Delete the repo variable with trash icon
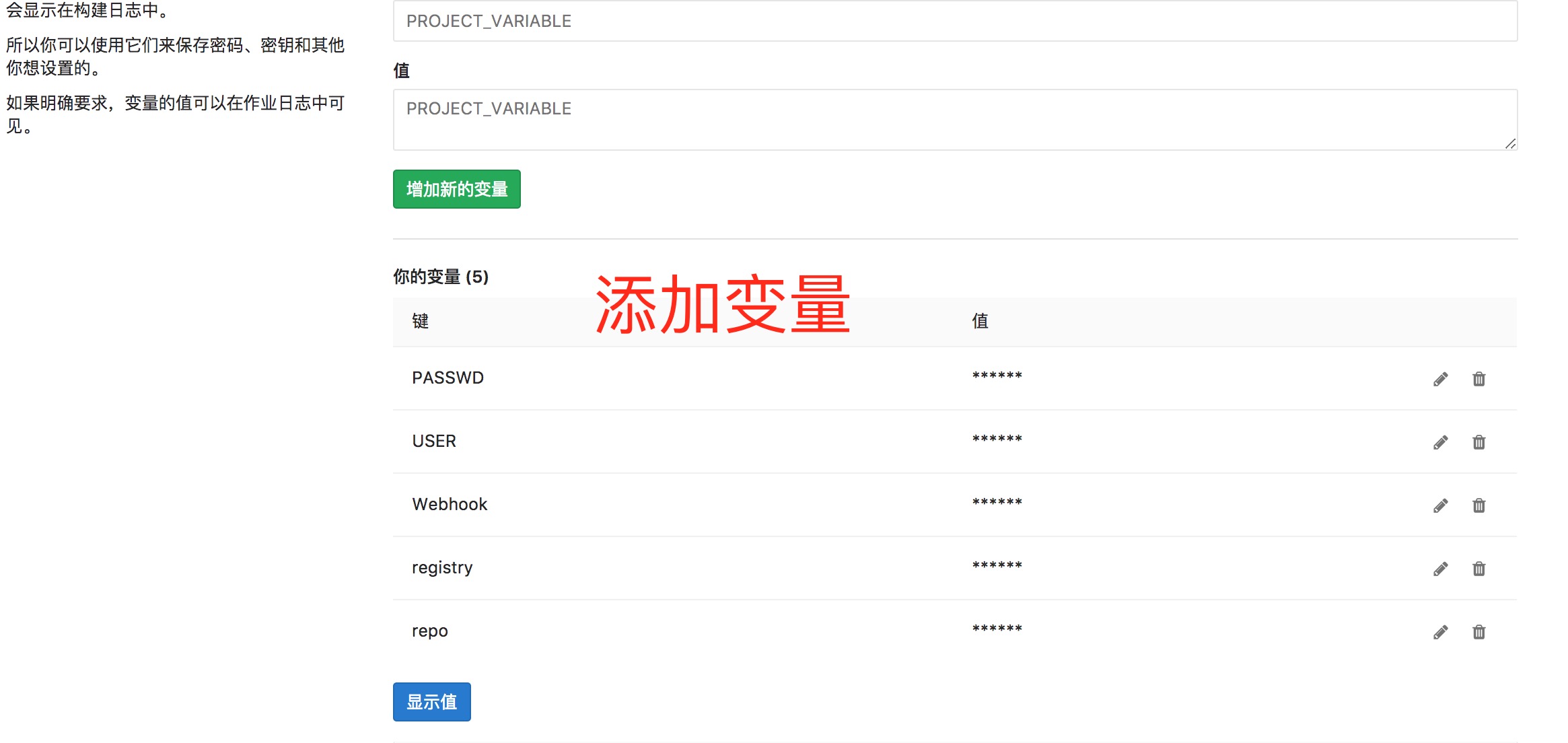The image size is (1568, 743). [x=1478, y=633]
